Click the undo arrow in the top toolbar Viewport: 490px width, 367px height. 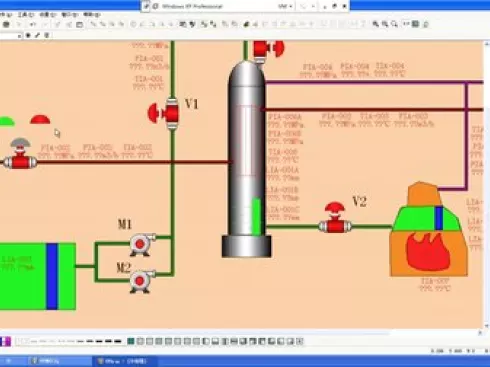(x=33, y=24)
